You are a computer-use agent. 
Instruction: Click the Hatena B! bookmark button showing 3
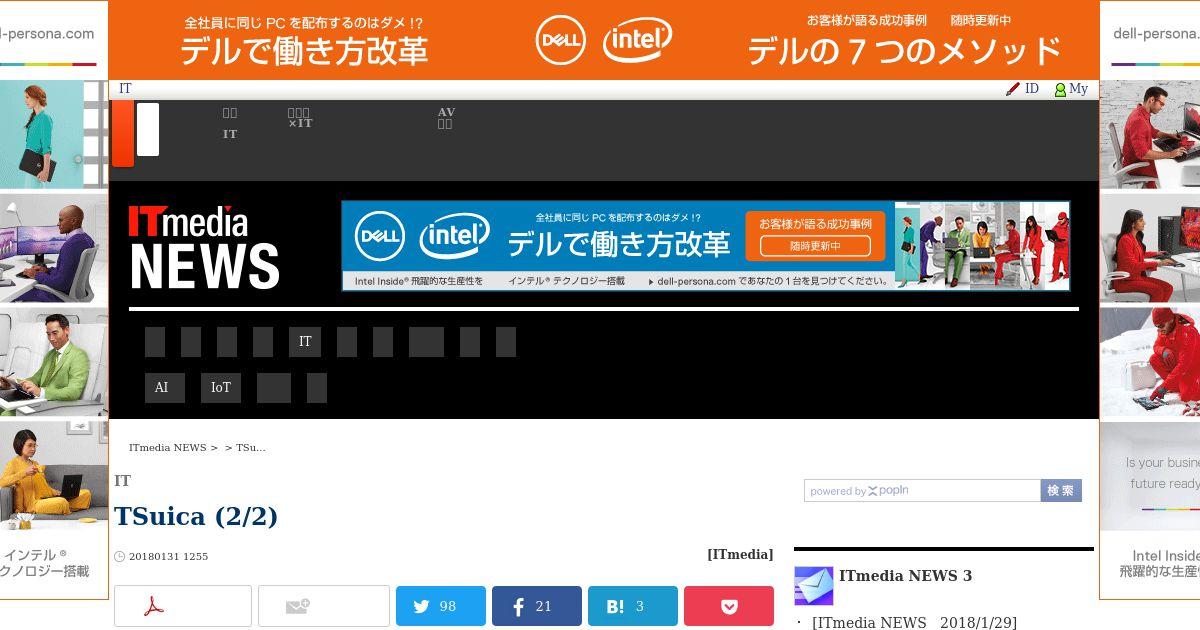[x=633, y=606]
